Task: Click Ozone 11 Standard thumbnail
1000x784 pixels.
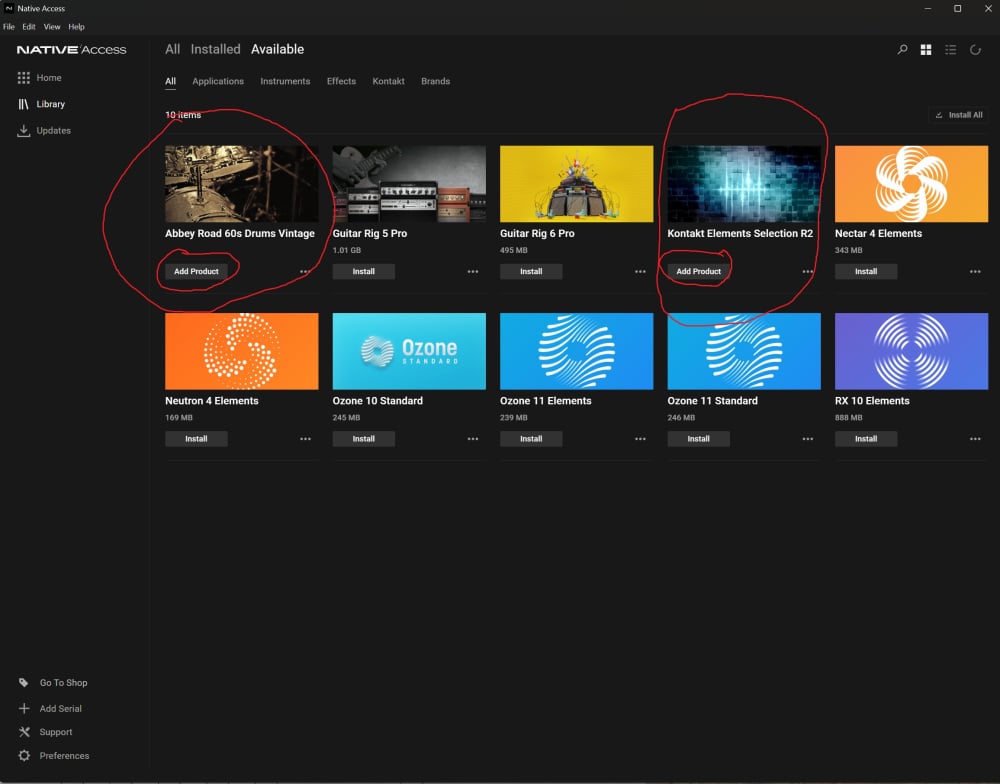Action: point(744,351)
